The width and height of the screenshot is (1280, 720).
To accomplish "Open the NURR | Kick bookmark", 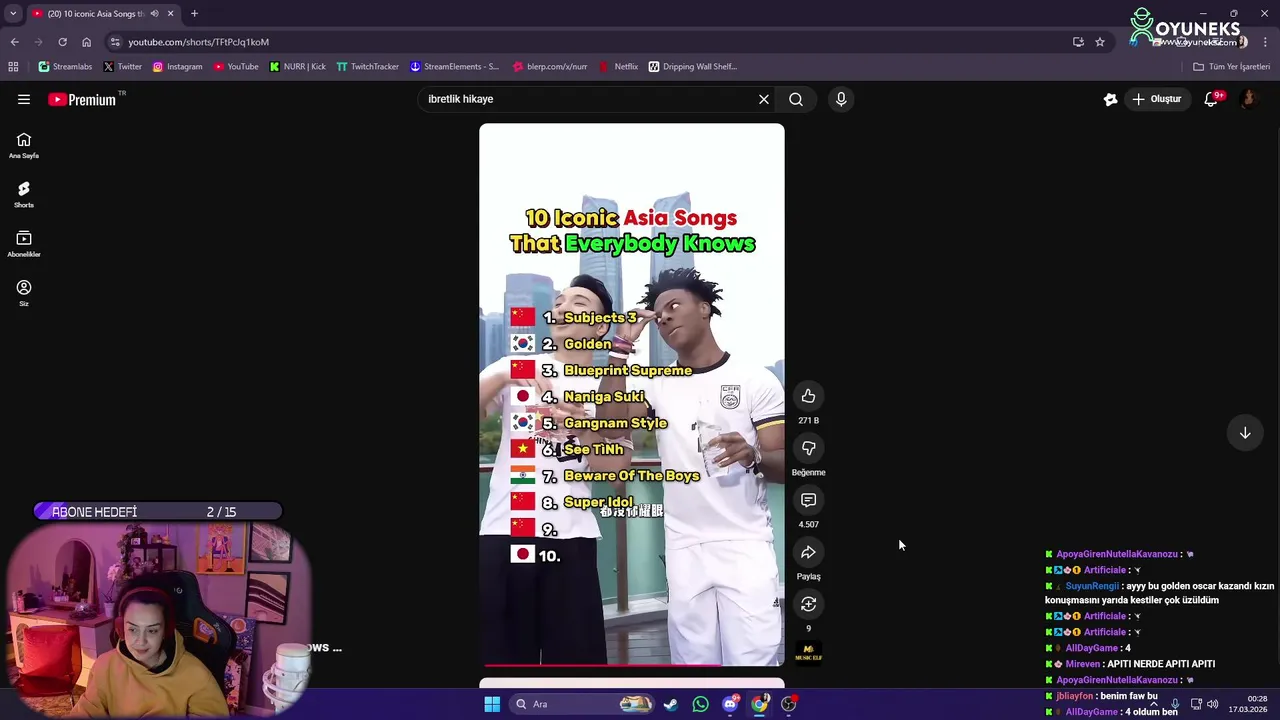I will tap(298, 67).
